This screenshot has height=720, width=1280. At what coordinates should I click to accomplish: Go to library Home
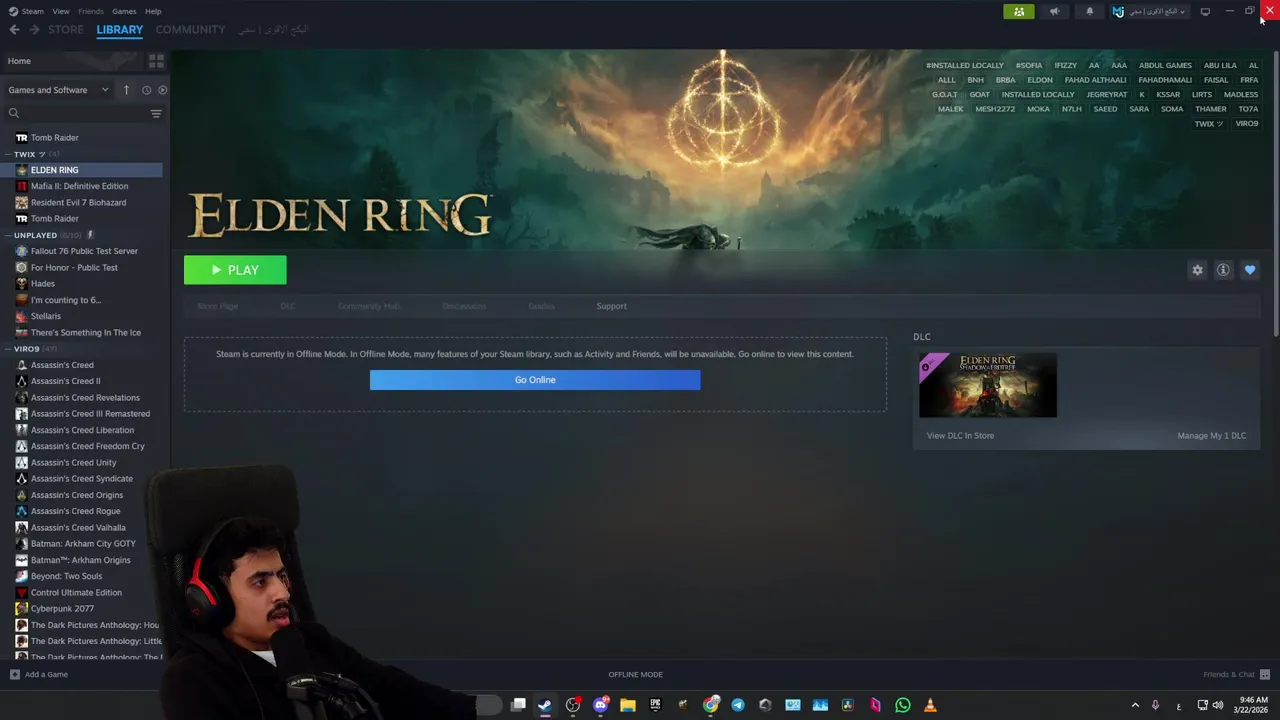point(19,61)
